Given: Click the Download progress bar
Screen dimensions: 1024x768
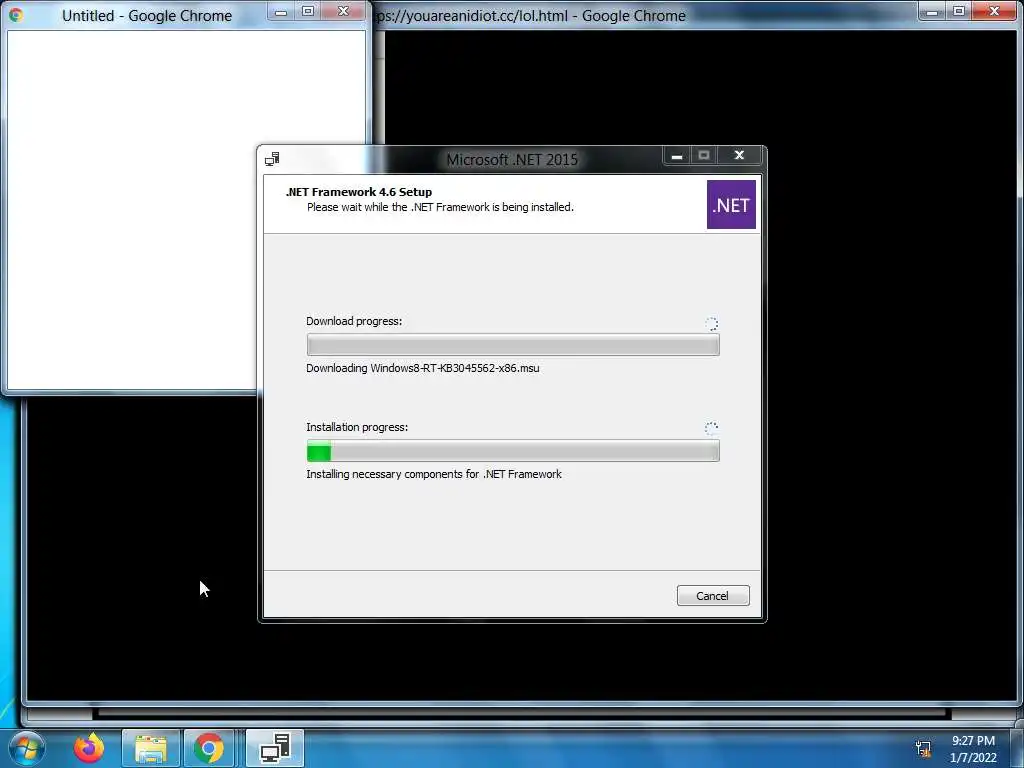Looking at the screenshot, I should click(513, 344).
